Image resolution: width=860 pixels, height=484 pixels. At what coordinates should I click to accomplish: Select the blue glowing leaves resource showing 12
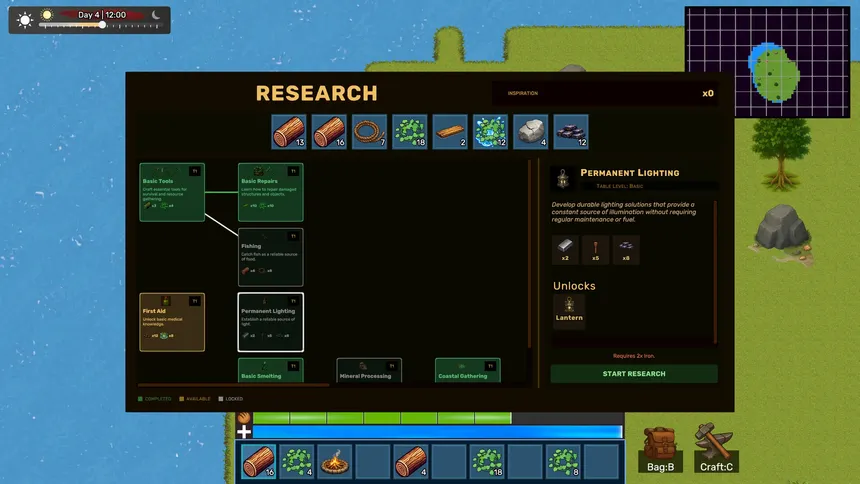tap(490, 132)
